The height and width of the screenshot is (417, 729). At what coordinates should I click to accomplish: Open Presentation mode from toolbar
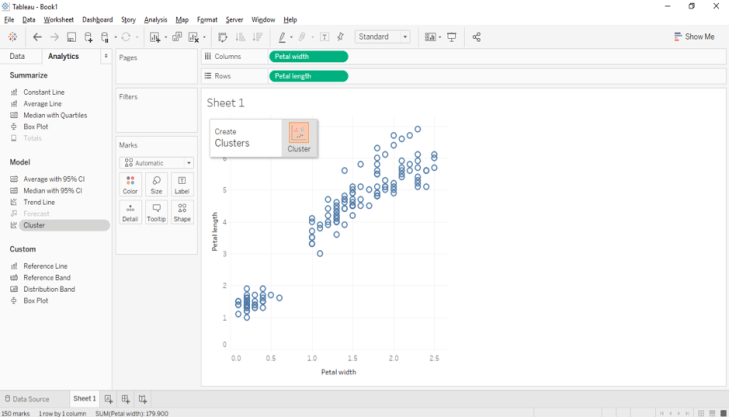[x=452, y=37]
